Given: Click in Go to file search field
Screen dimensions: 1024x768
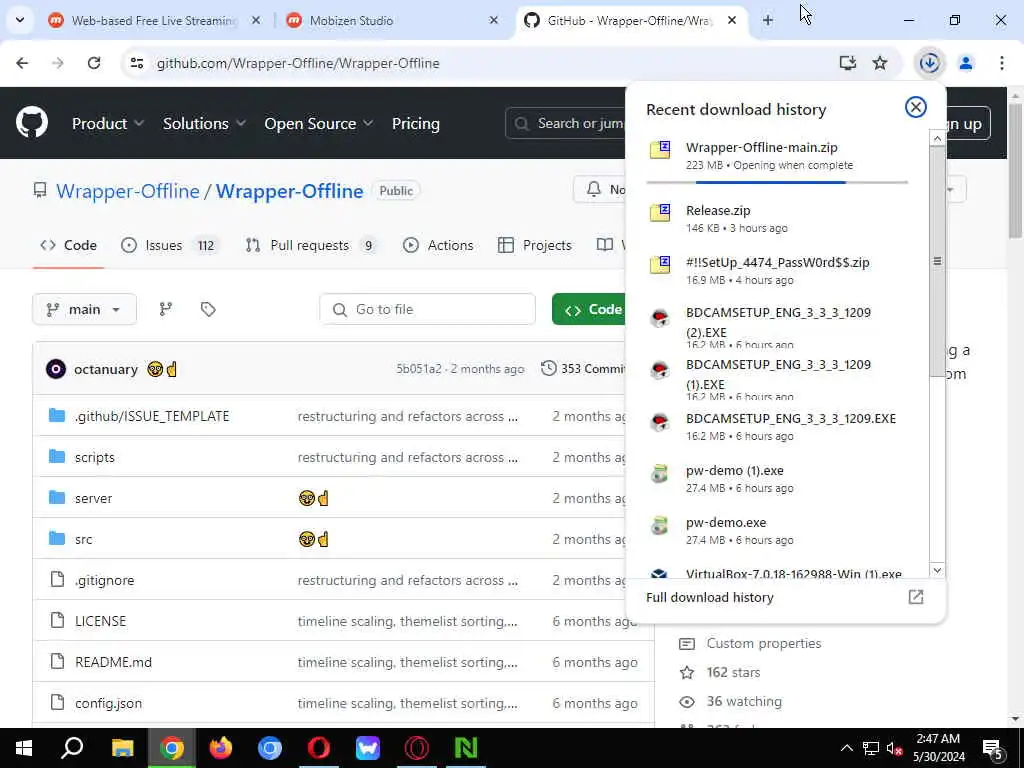Looking at the screenshot, I should 428,309.
